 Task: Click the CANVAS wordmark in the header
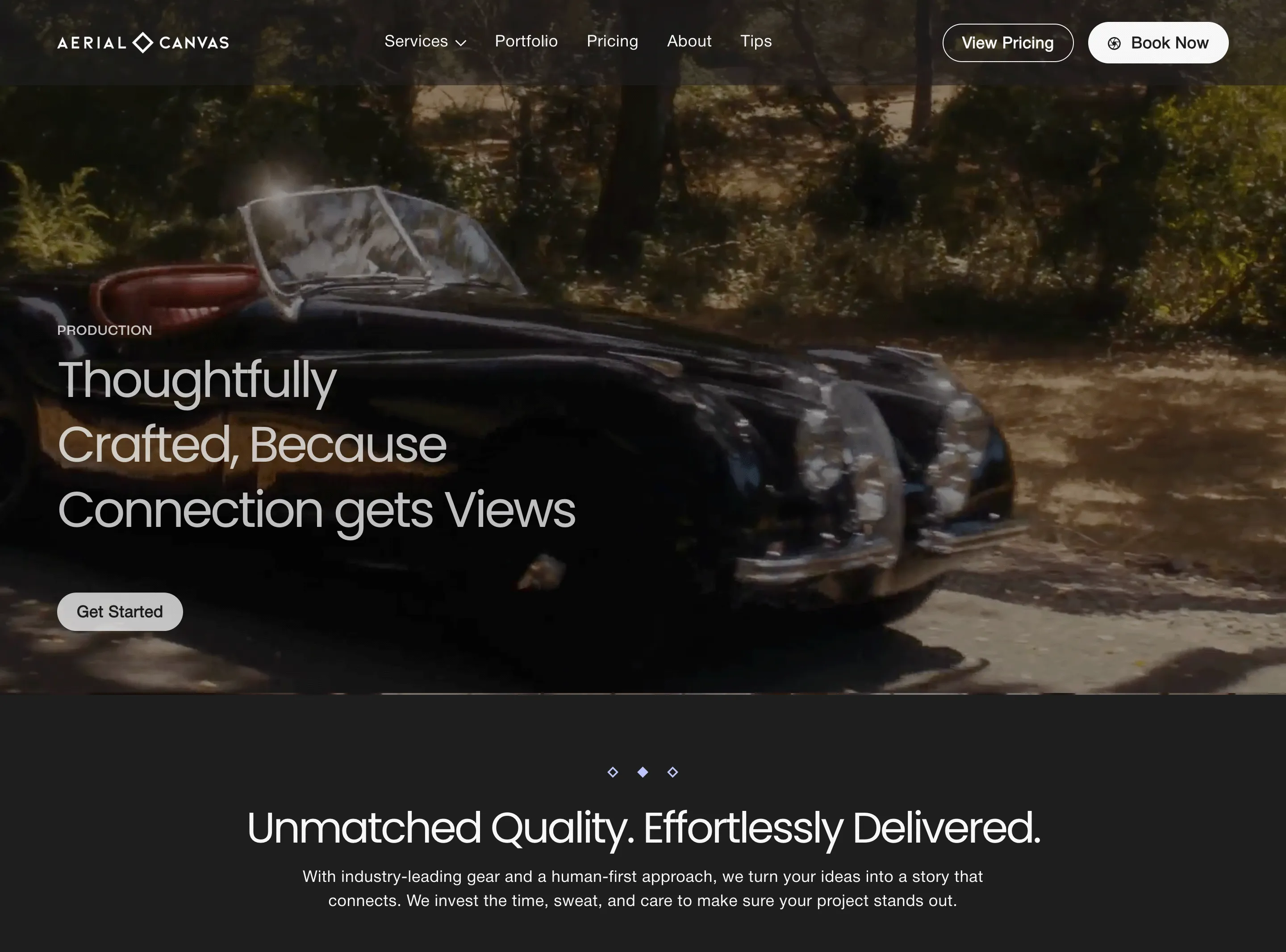click(x=194, y=43)
